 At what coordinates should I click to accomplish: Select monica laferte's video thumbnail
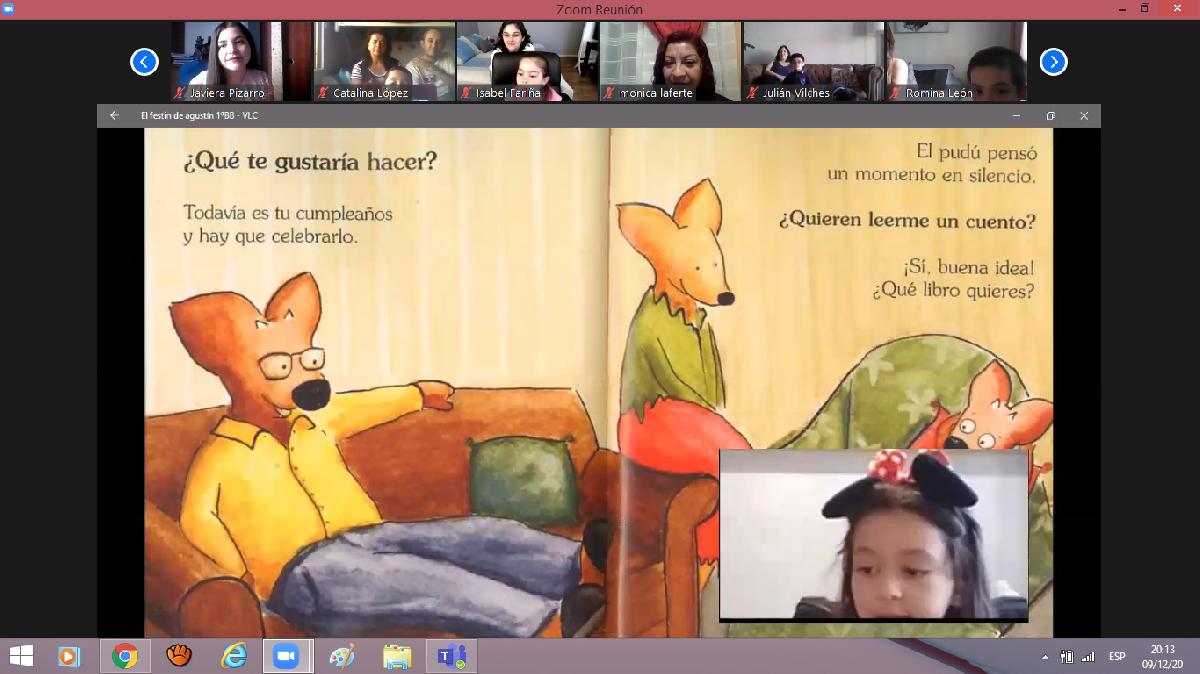(x=670, y=61)
